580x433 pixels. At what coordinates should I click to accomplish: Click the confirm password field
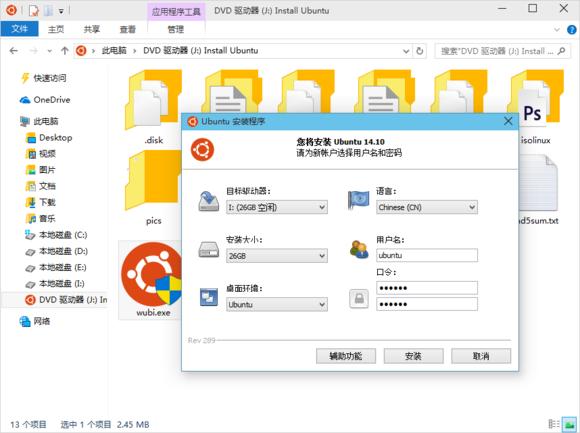click(x=427, y=304)
